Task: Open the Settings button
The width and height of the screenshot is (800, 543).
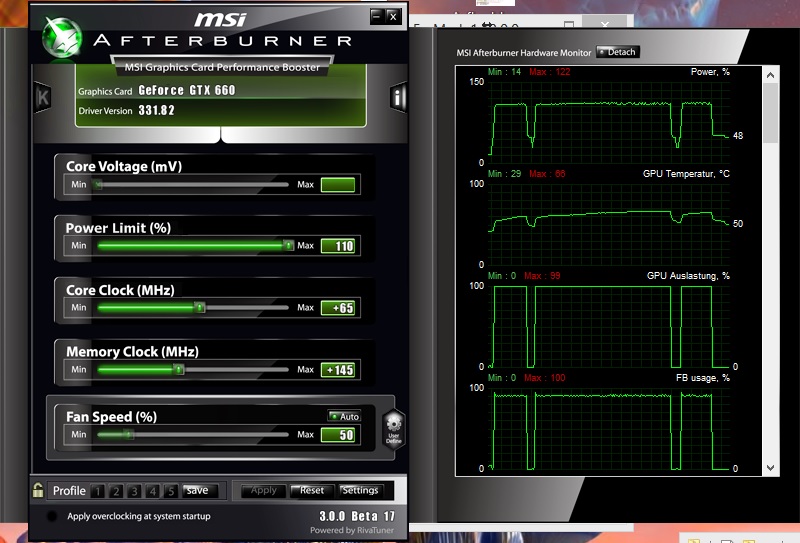Action: (360, 490)
